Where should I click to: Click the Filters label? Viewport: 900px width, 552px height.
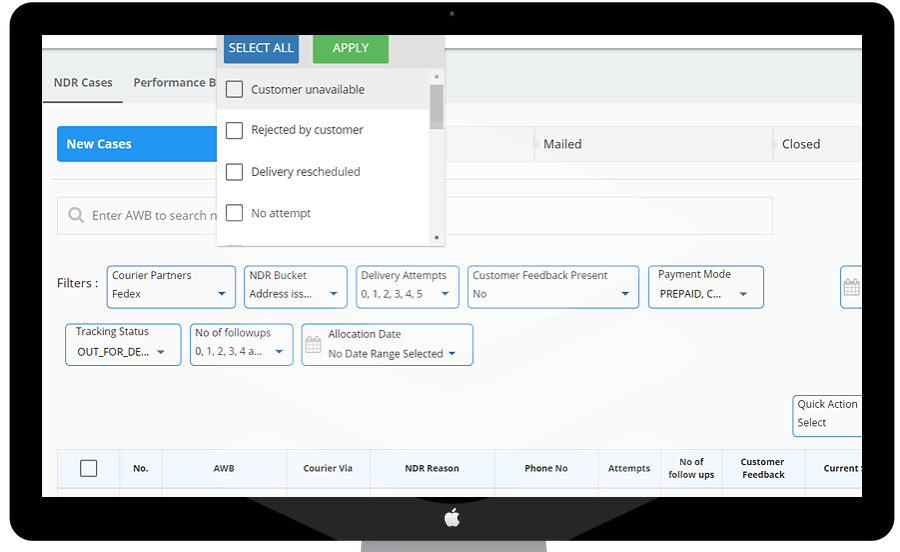(x=77, y=283)
